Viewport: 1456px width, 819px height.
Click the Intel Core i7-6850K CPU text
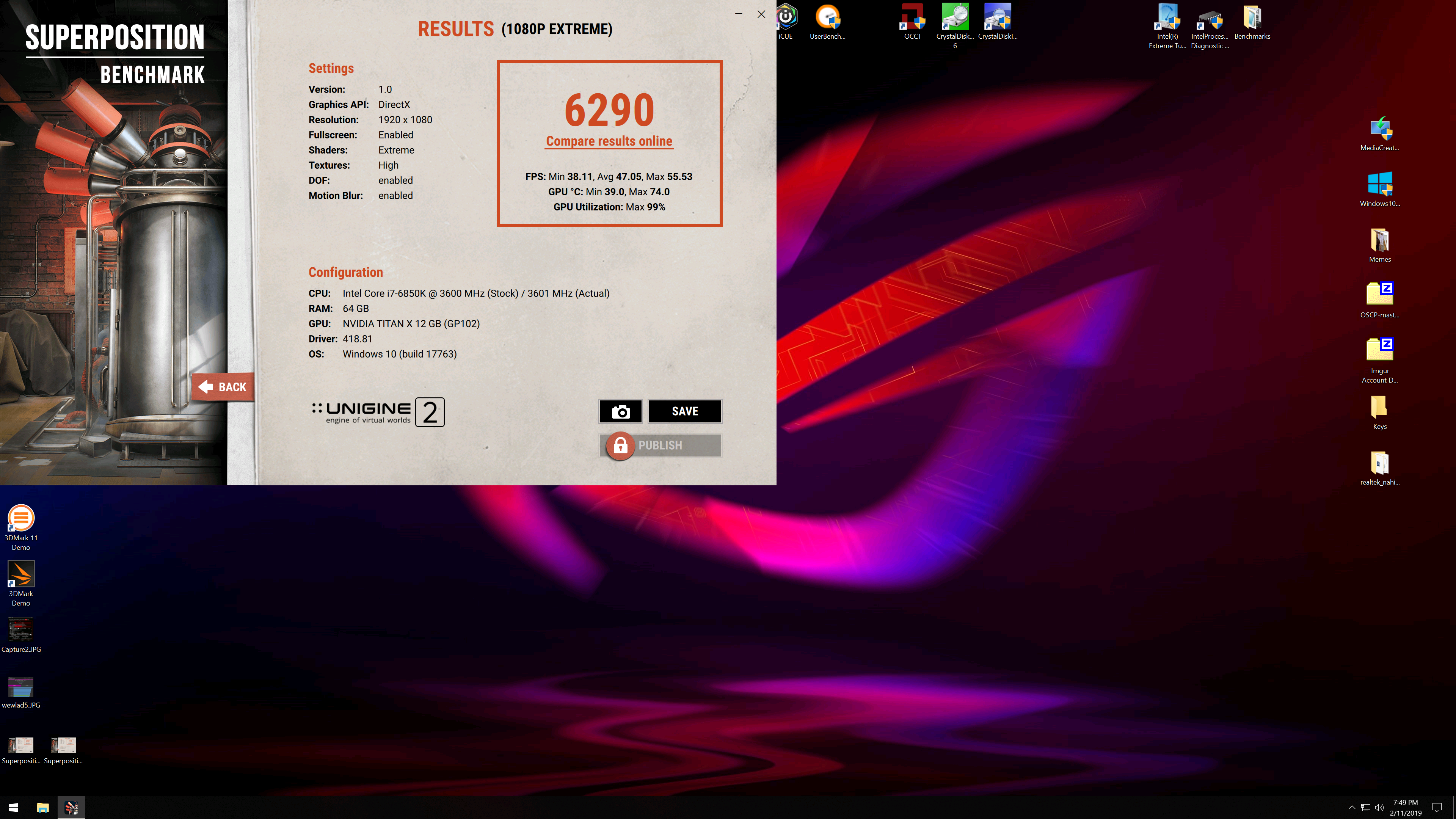point(476,293)
